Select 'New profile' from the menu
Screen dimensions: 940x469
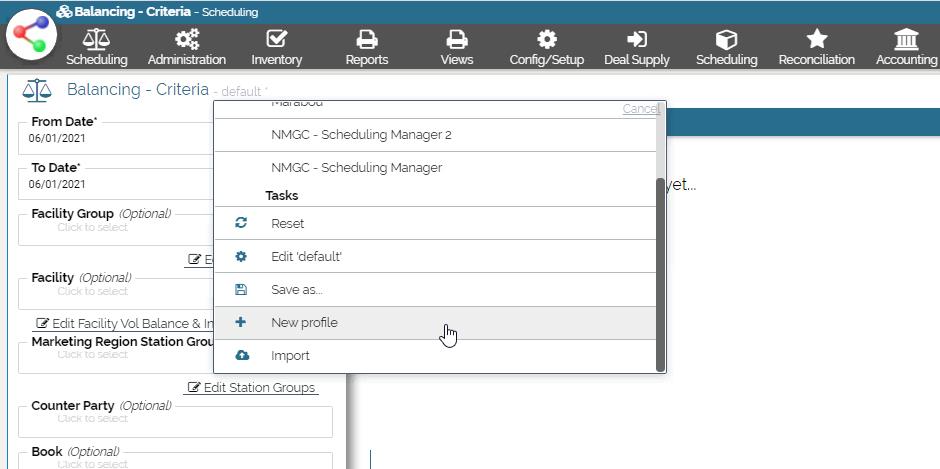point(304,323)
